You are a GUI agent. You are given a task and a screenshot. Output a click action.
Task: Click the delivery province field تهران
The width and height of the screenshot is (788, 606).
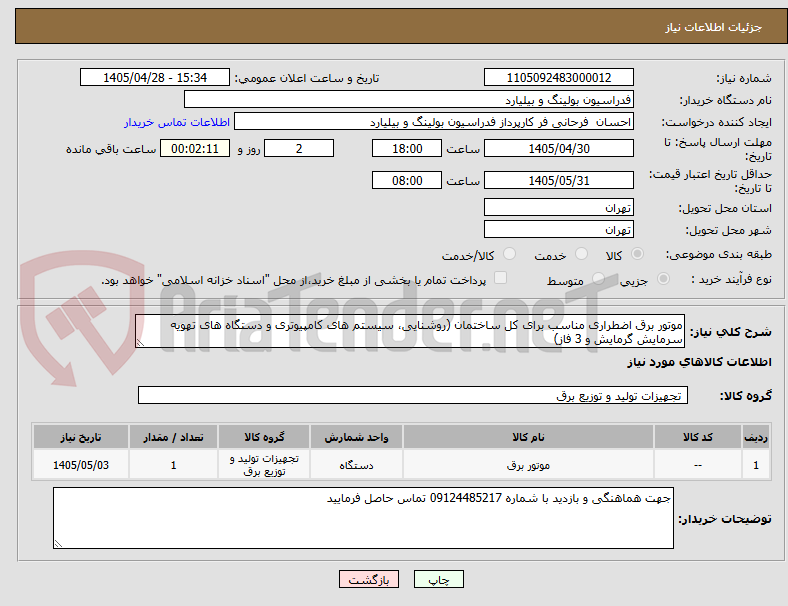pos(559,207)
